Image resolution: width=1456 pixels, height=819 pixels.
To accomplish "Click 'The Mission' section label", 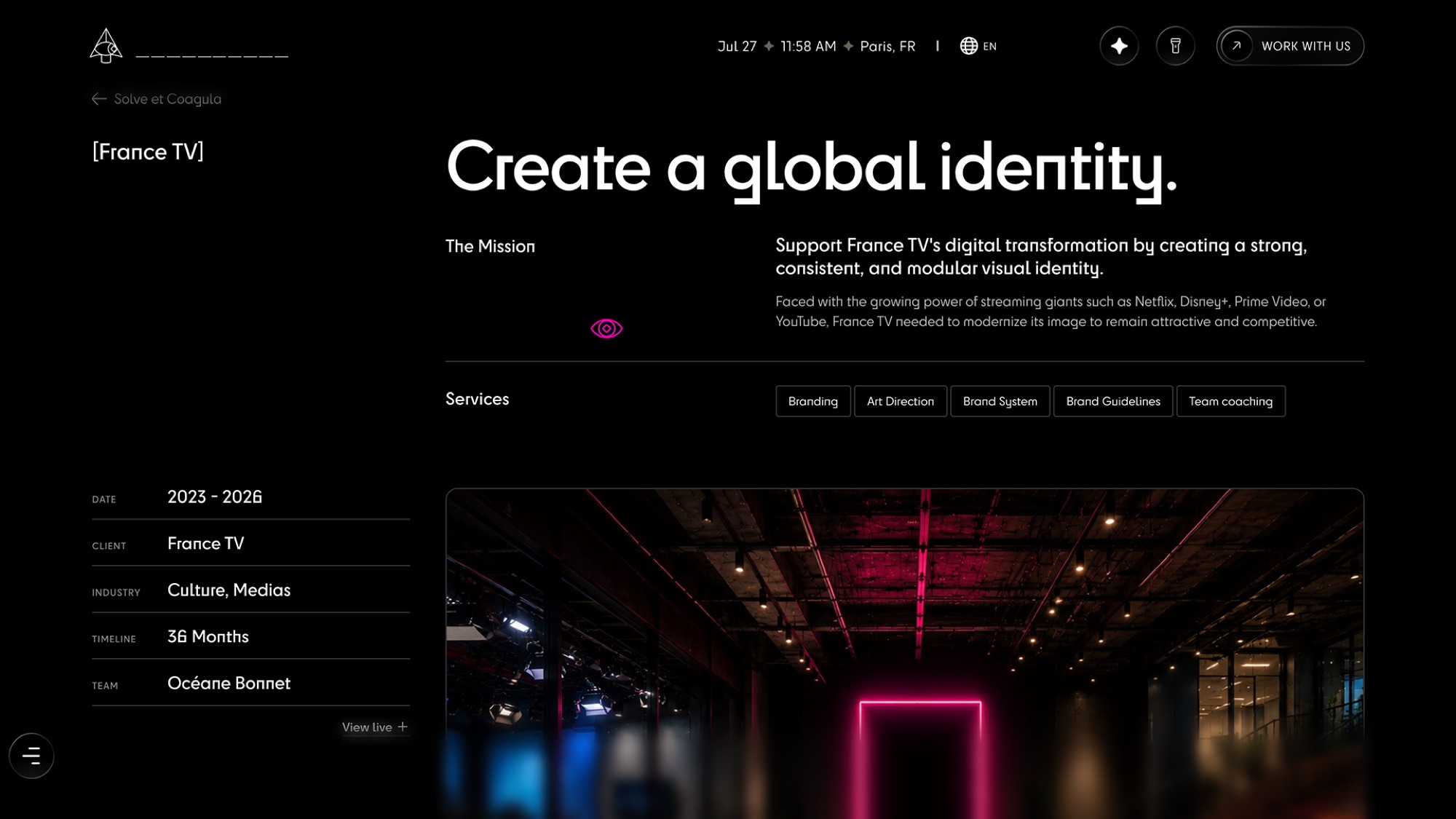I will click(490, 246).
